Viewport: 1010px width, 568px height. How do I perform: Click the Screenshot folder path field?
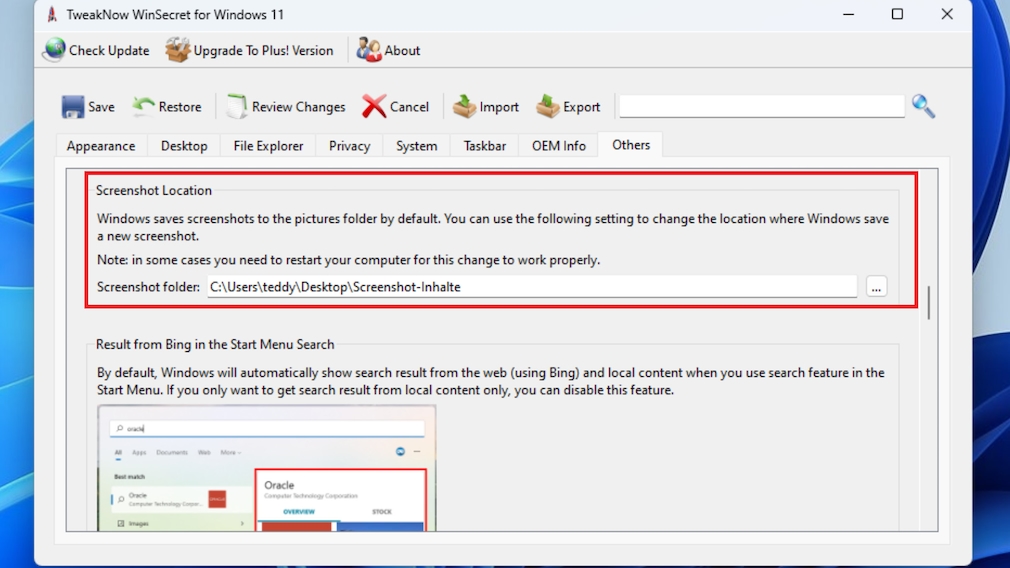[x=532, y=287]
